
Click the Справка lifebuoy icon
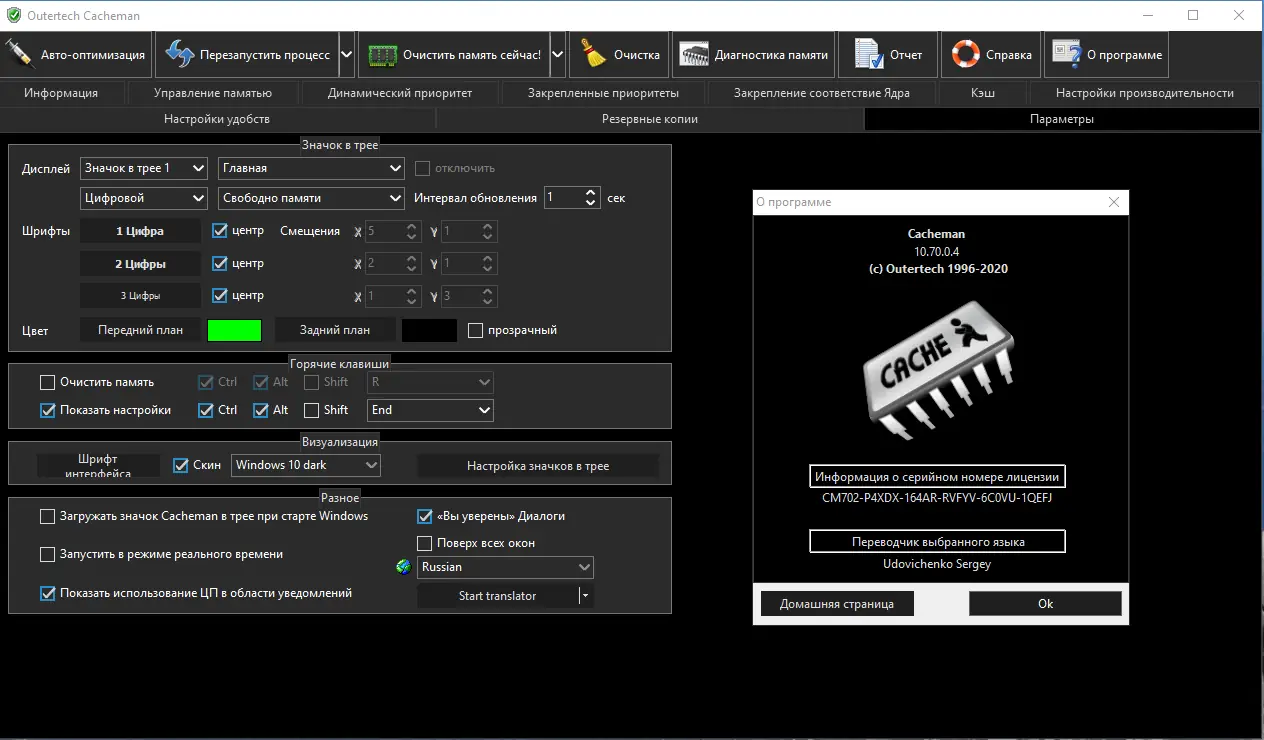[x=965, y=55]
